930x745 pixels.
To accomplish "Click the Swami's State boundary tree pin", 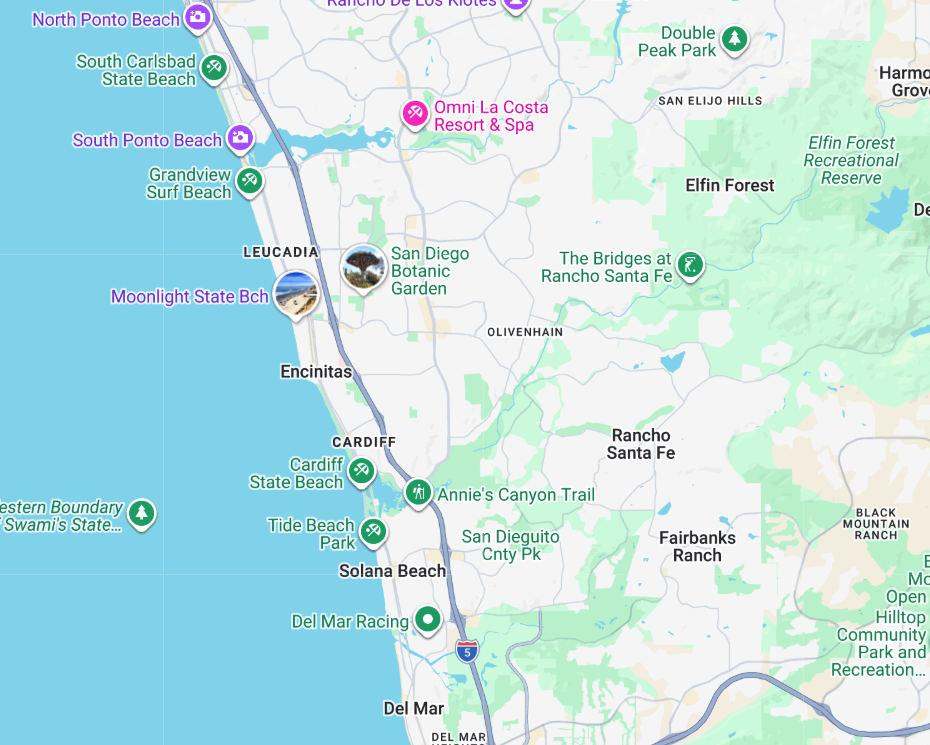I will coord(142,514).
